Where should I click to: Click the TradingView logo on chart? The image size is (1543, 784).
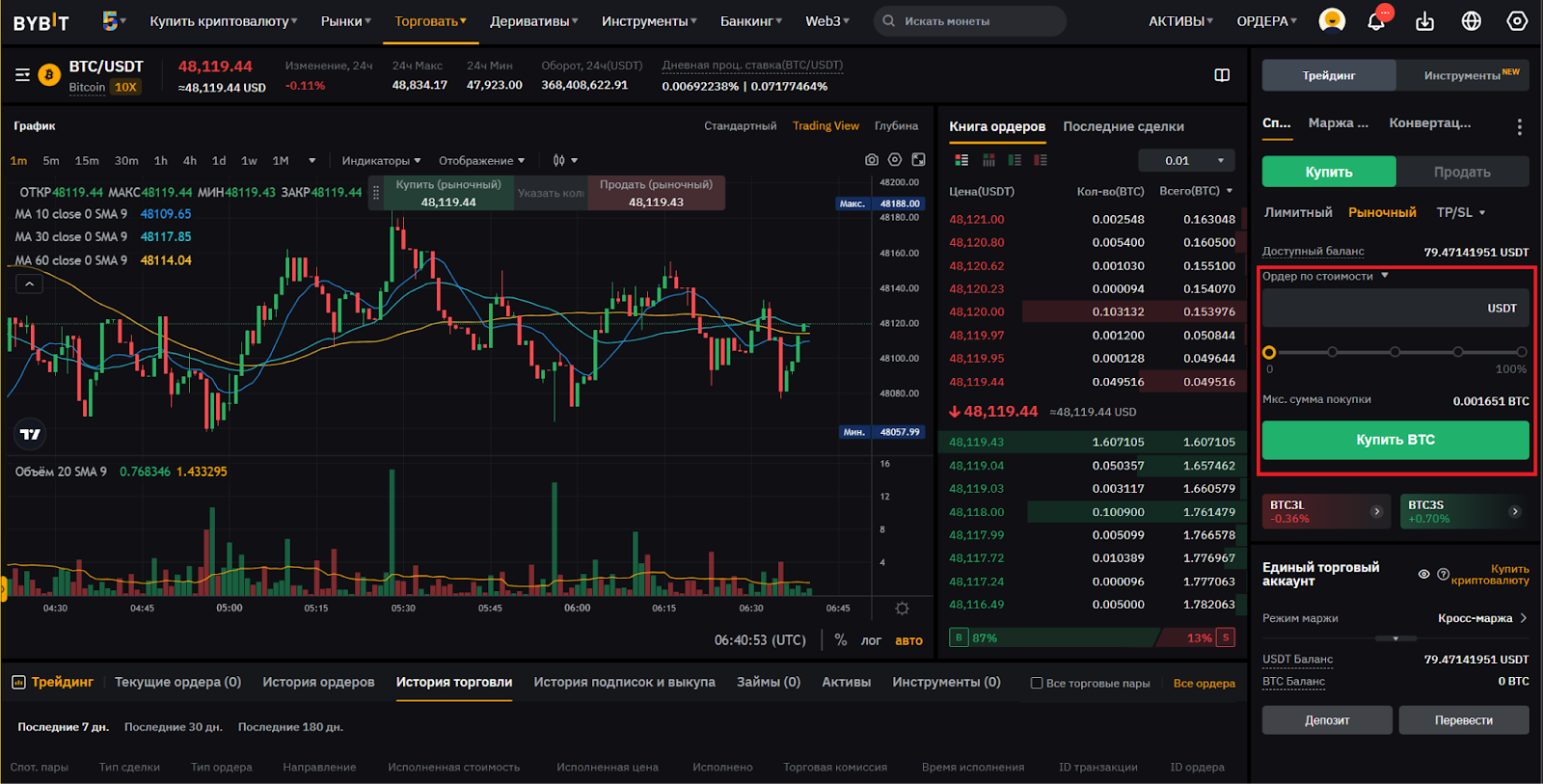point(31,434)
